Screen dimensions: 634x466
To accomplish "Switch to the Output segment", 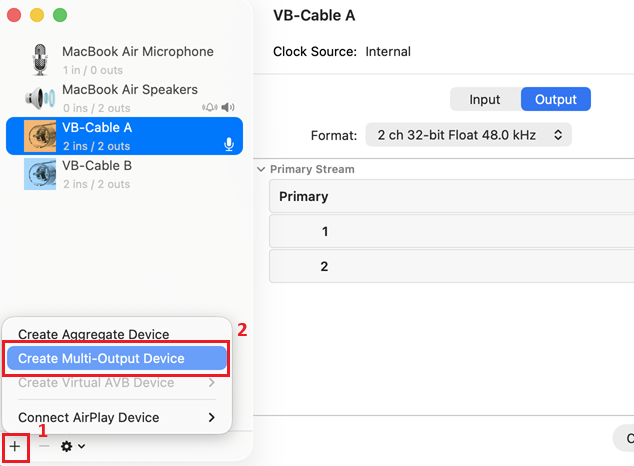I will [x=556, y=99].
